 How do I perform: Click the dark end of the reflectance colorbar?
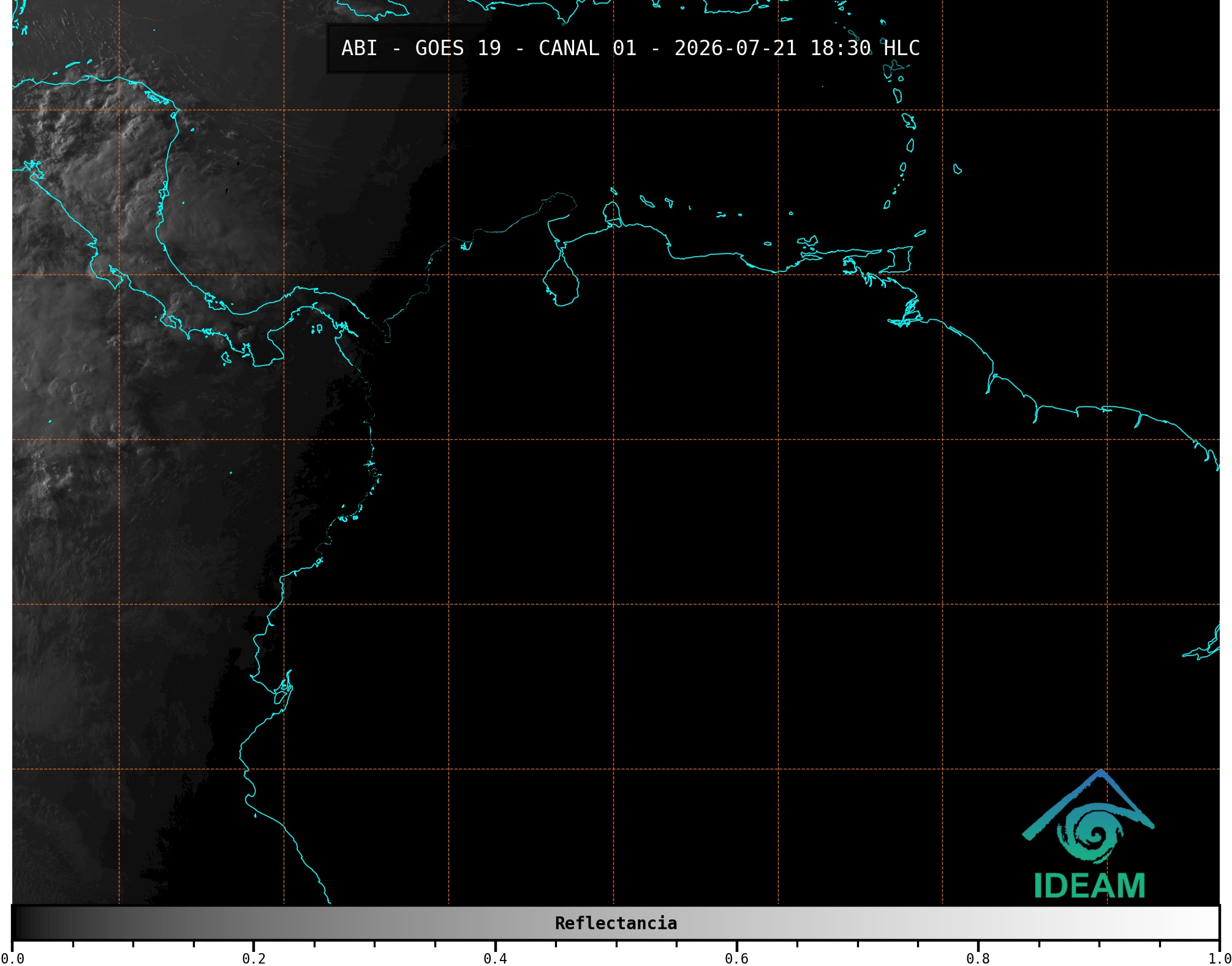[20, 923]
